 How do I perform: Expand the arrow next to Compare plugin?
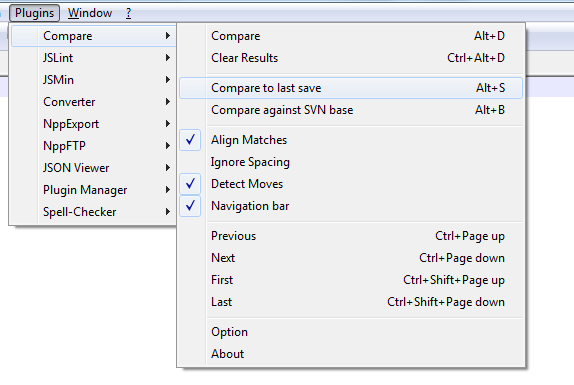168,35
